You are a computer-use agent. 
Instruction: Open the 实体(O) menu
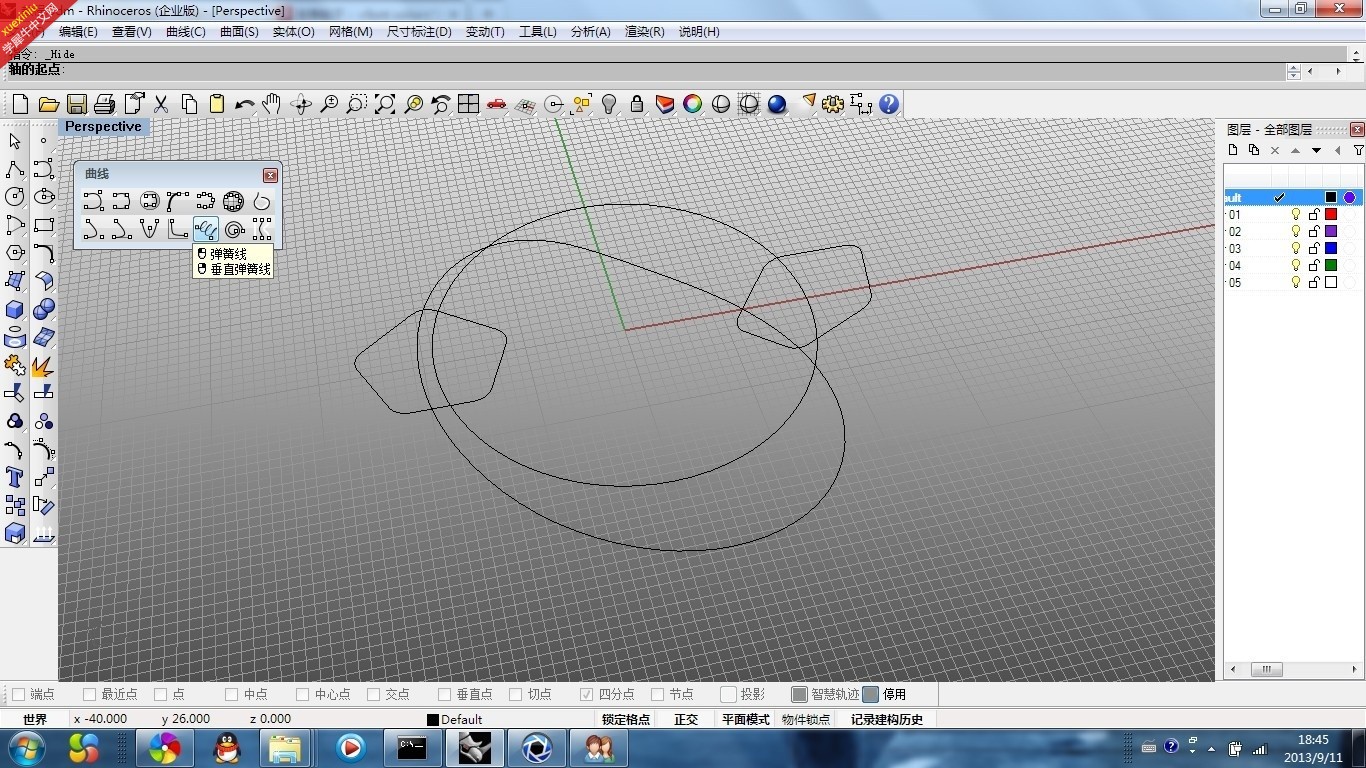point(293,31)
